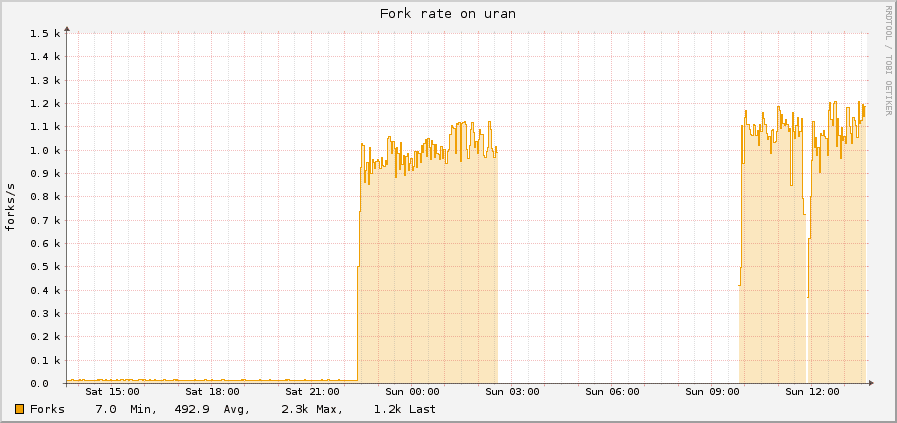Screen dimensions: 897x423
Task: Click the 'Fork rate on uran' chart title
Action: pos(448,14)
